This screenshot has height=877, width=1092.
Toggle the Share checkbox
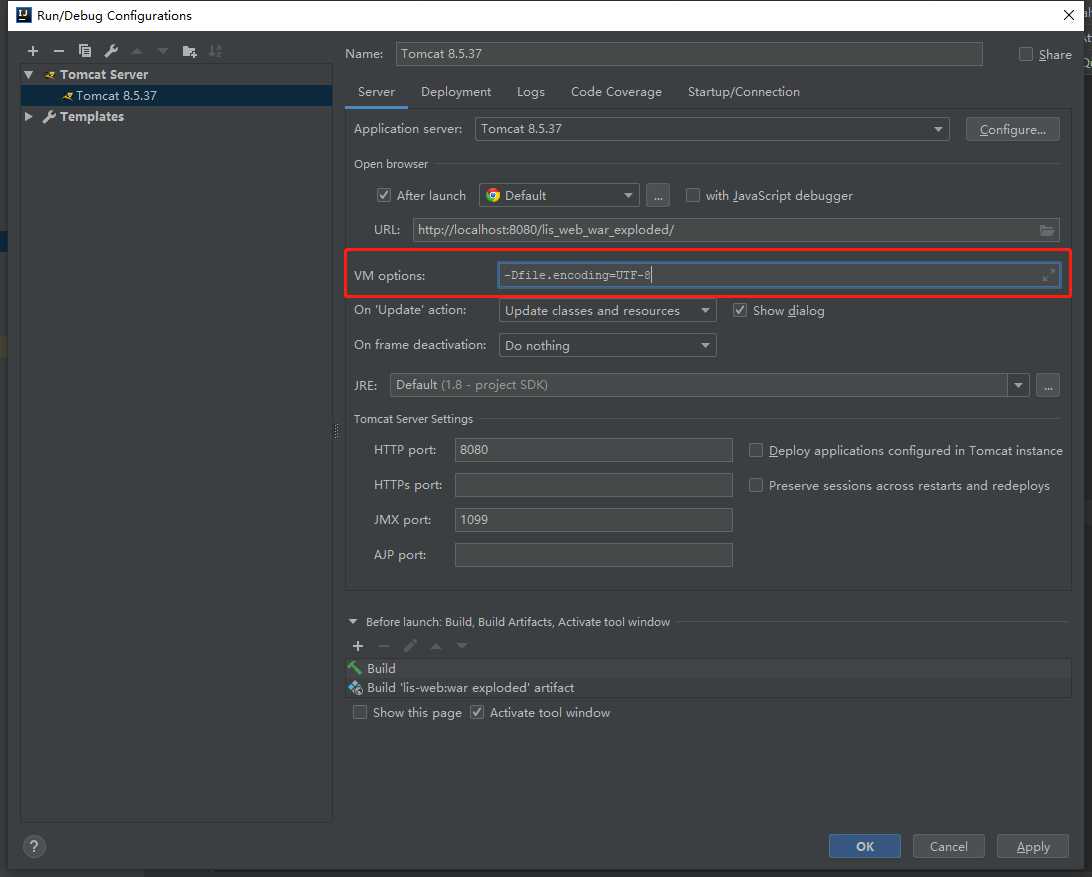(x=1026, y=54)
